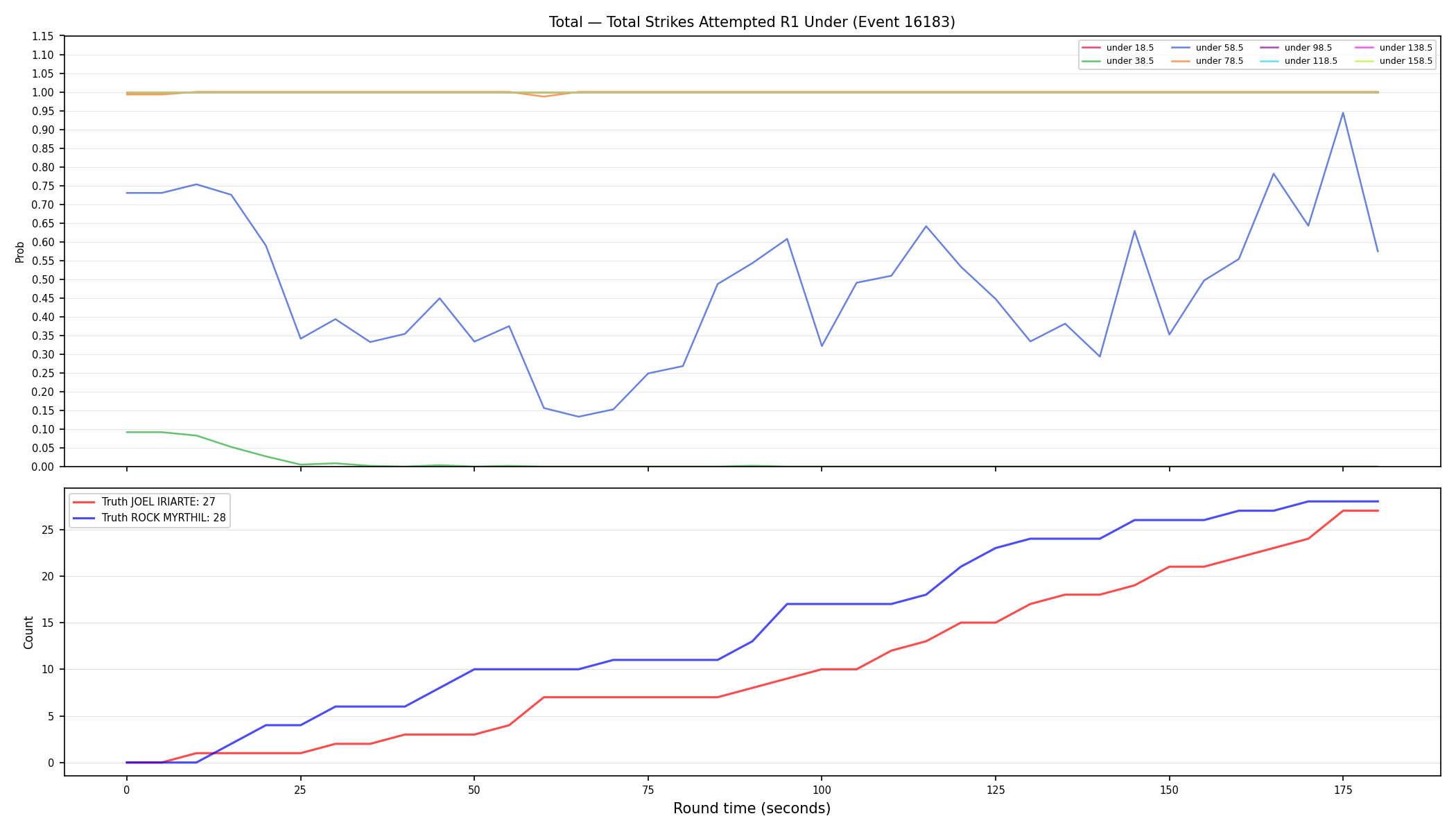The height and width of the screenshot is (832, 1456).
Task: Click the 'Prob' y-axis label
Action: [x=19, y=252]
